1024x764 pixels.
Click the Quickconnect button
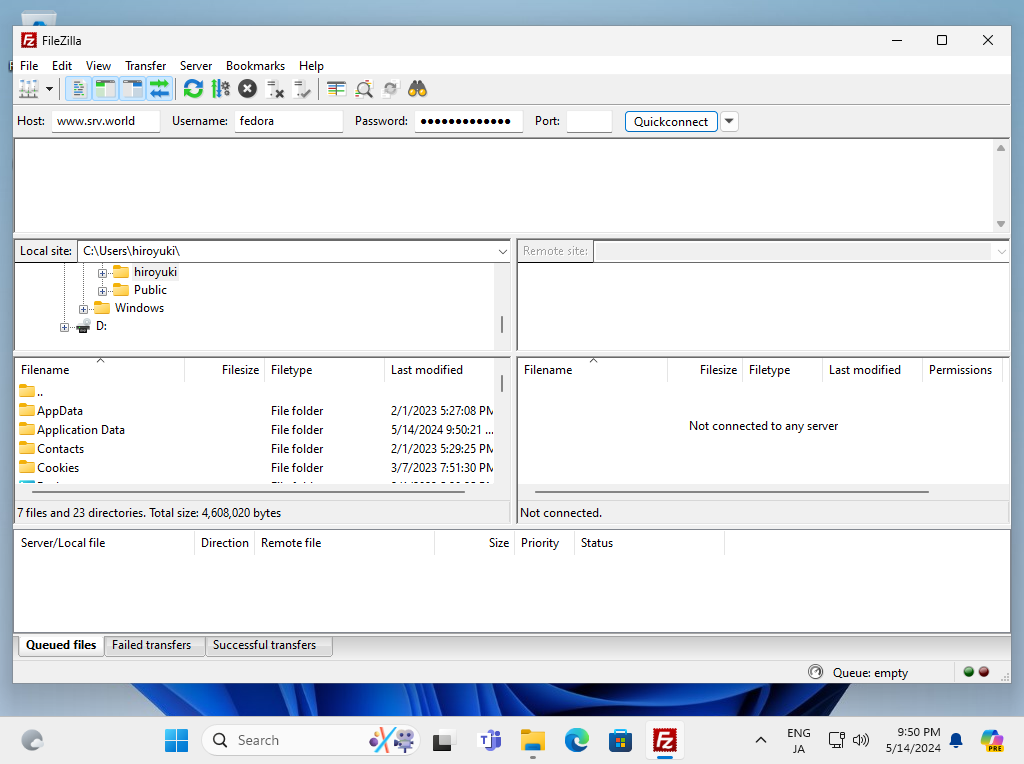(671, 121)
